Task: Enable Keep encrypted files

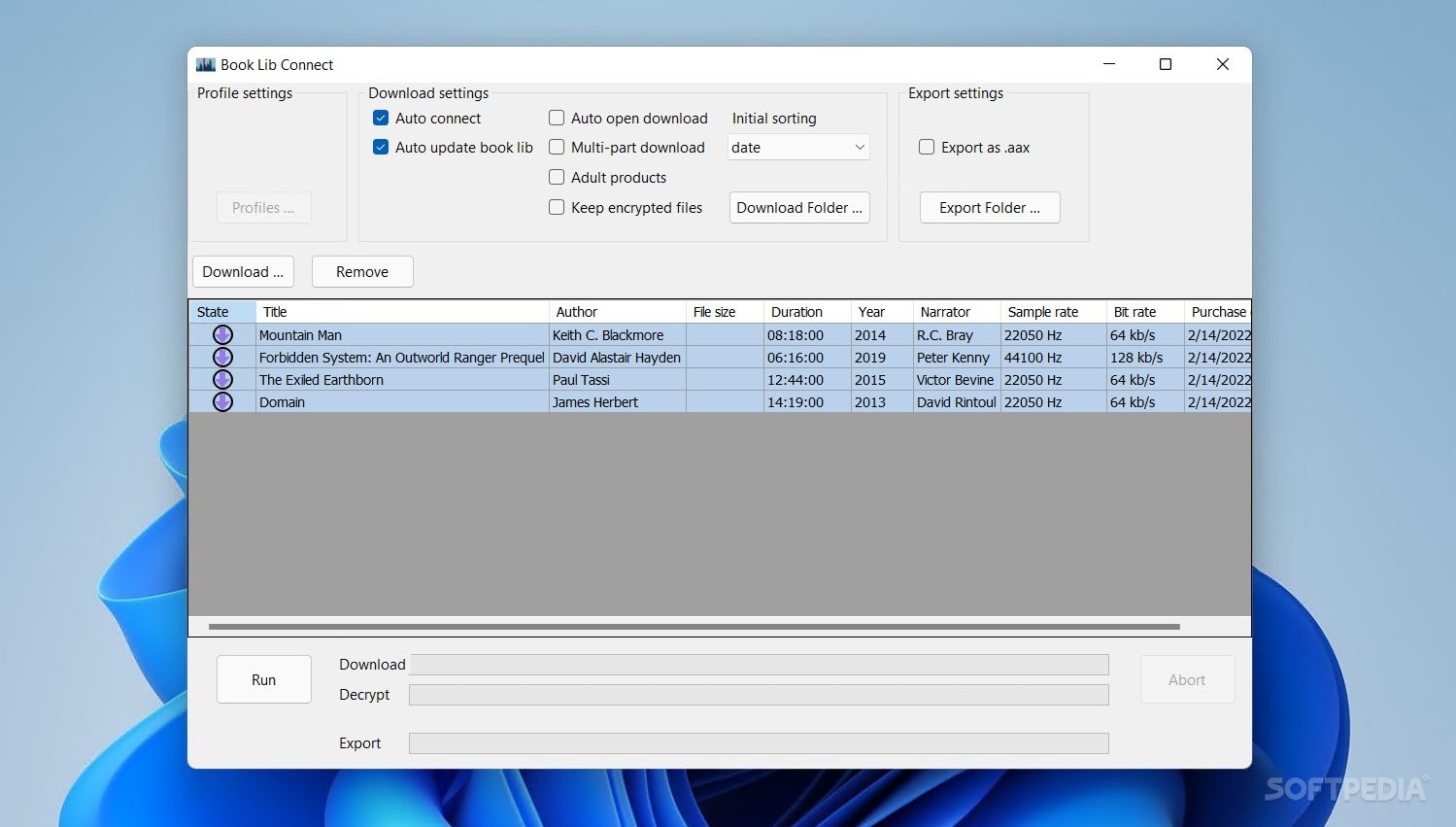Action: 557,207
